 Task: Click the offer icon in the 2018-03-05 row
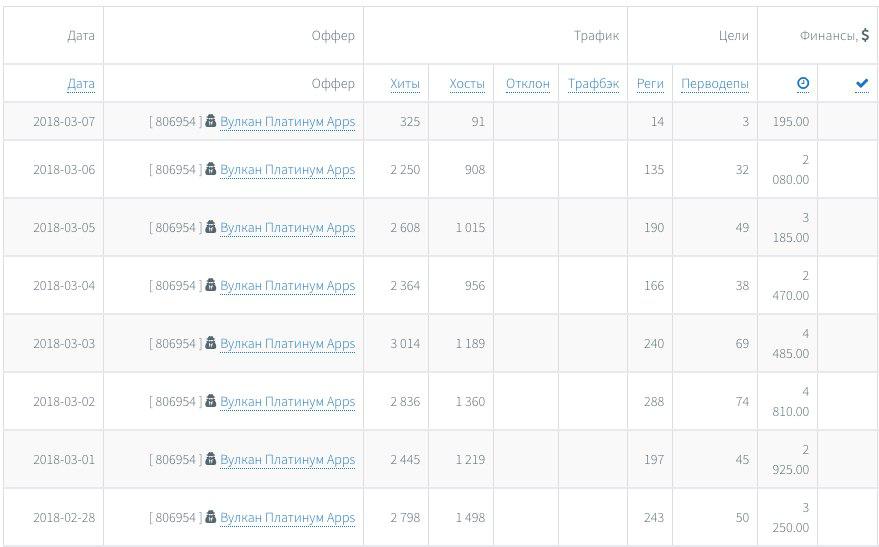pos(210,226)
